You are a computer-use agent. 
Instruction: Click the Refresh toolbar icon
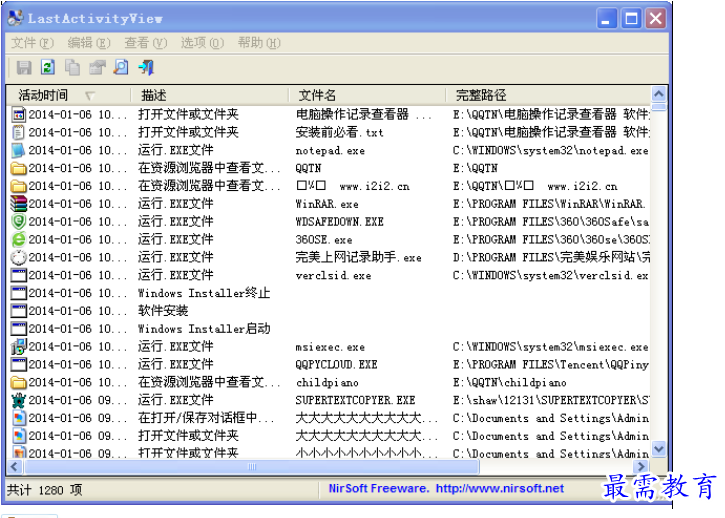[x=48, y=68]
